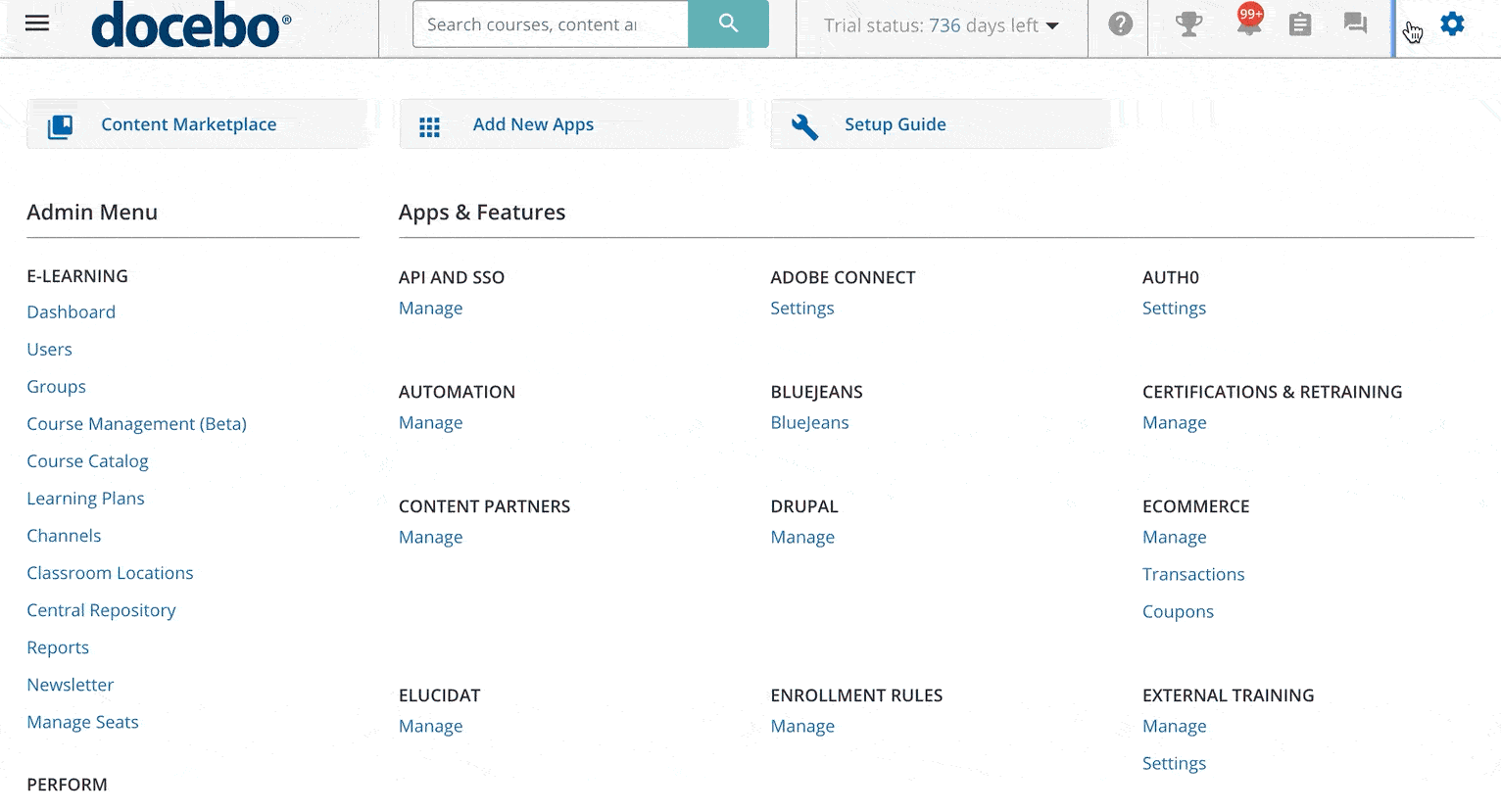Launch the Setup Guide
The height and width of the screenshot is (812, 1501).
pyautogui.click(x=895, y=124)
